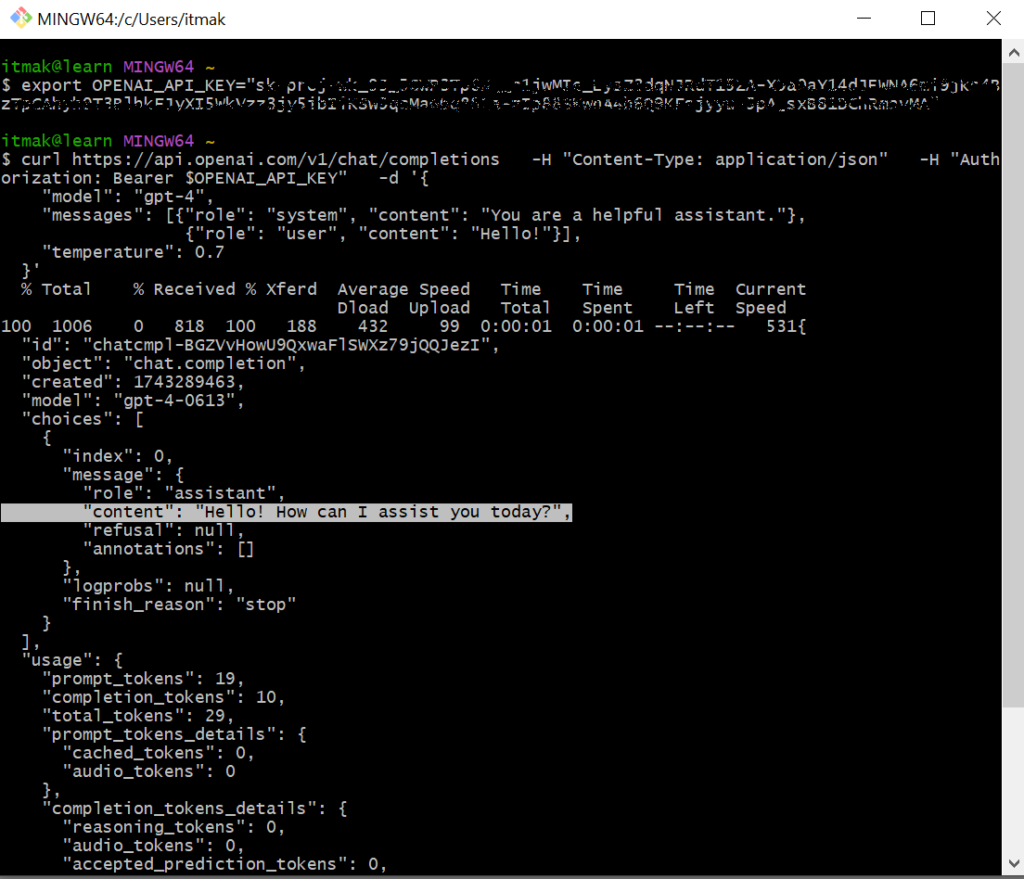Click the "Average Speed" column header
The height and width of the screenshot is (879, 1024).
[x=404, y=289]
